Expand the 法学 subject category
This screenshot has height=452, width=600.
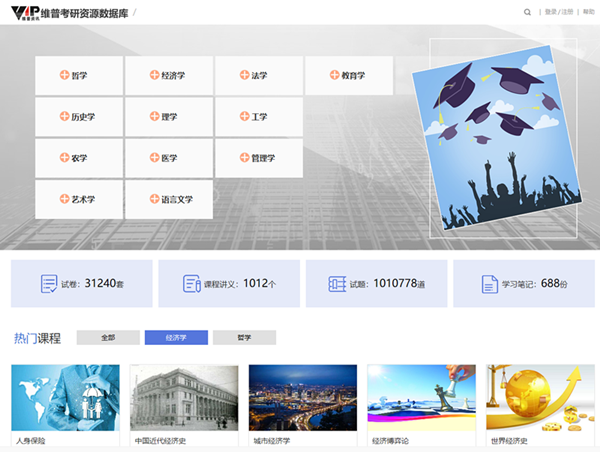258,75
